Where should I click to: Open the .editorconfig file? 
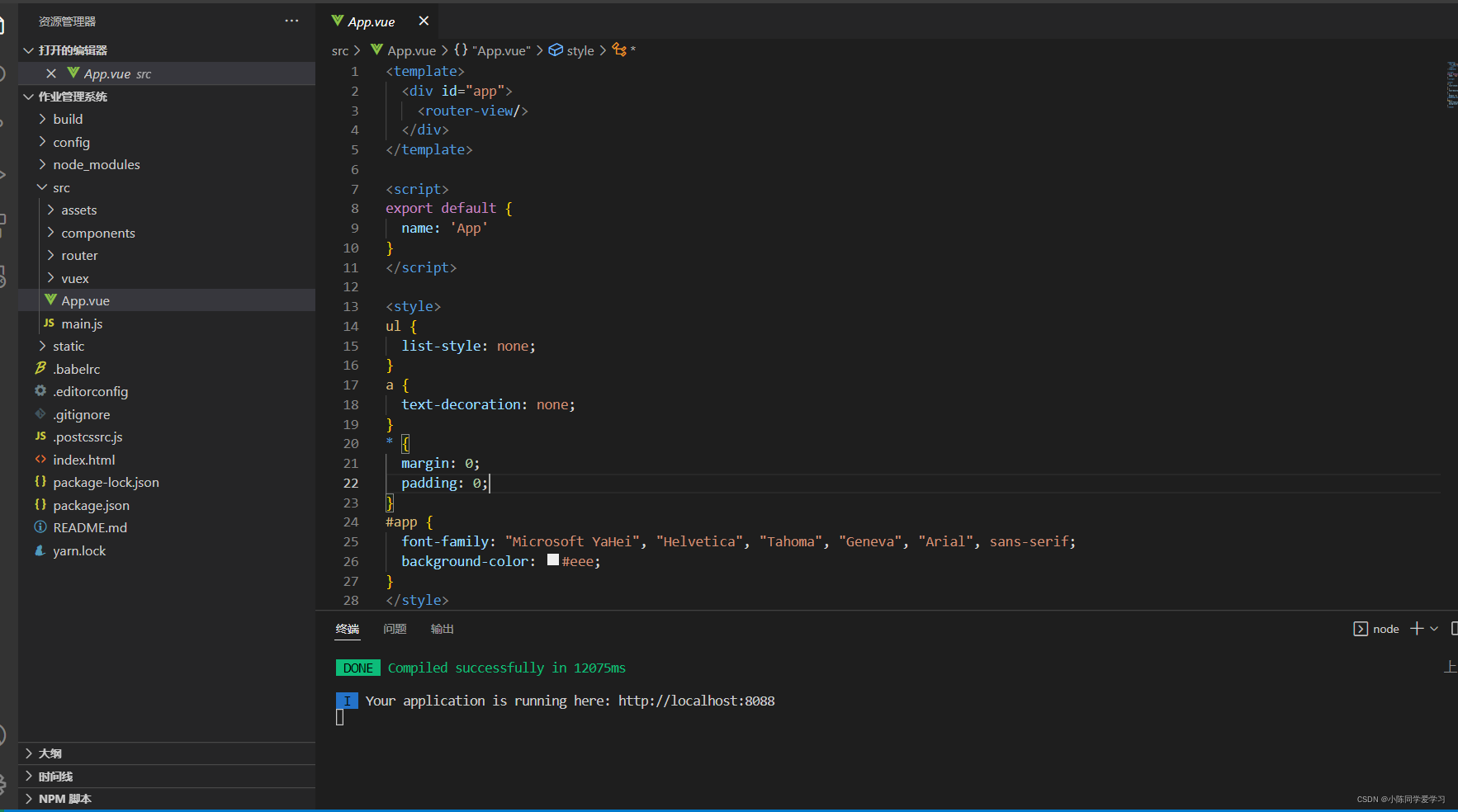167,391
